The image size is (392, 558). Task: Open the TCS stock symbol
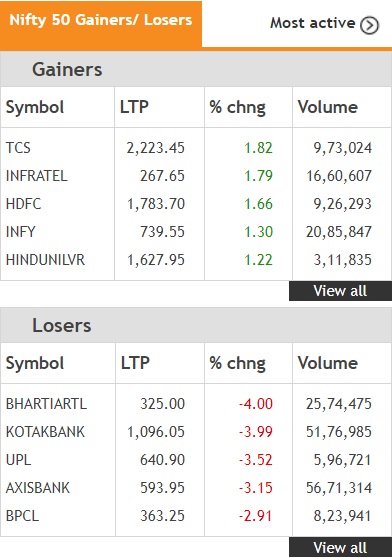[18, 148]
